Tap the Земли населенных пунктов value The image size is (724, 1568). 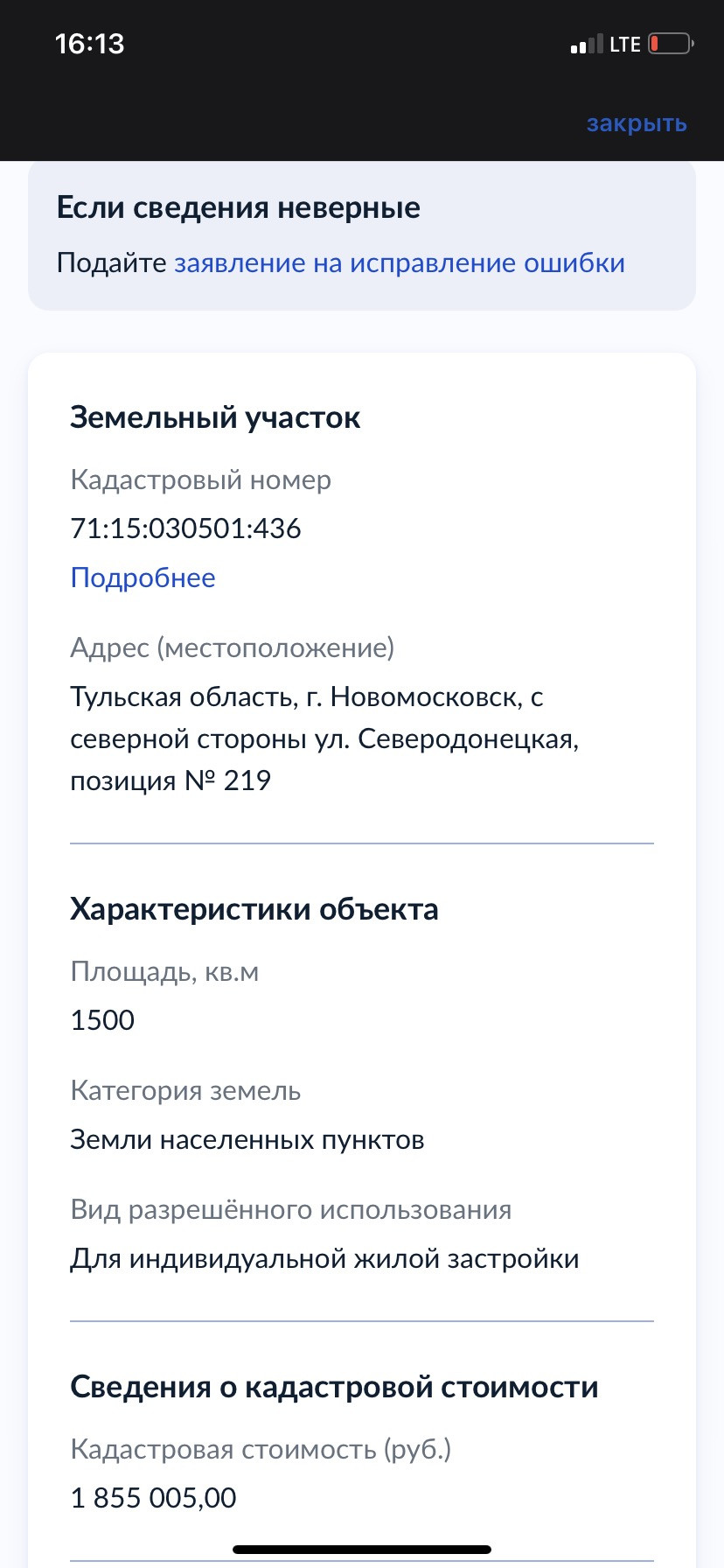click(x=247, y=1140)
